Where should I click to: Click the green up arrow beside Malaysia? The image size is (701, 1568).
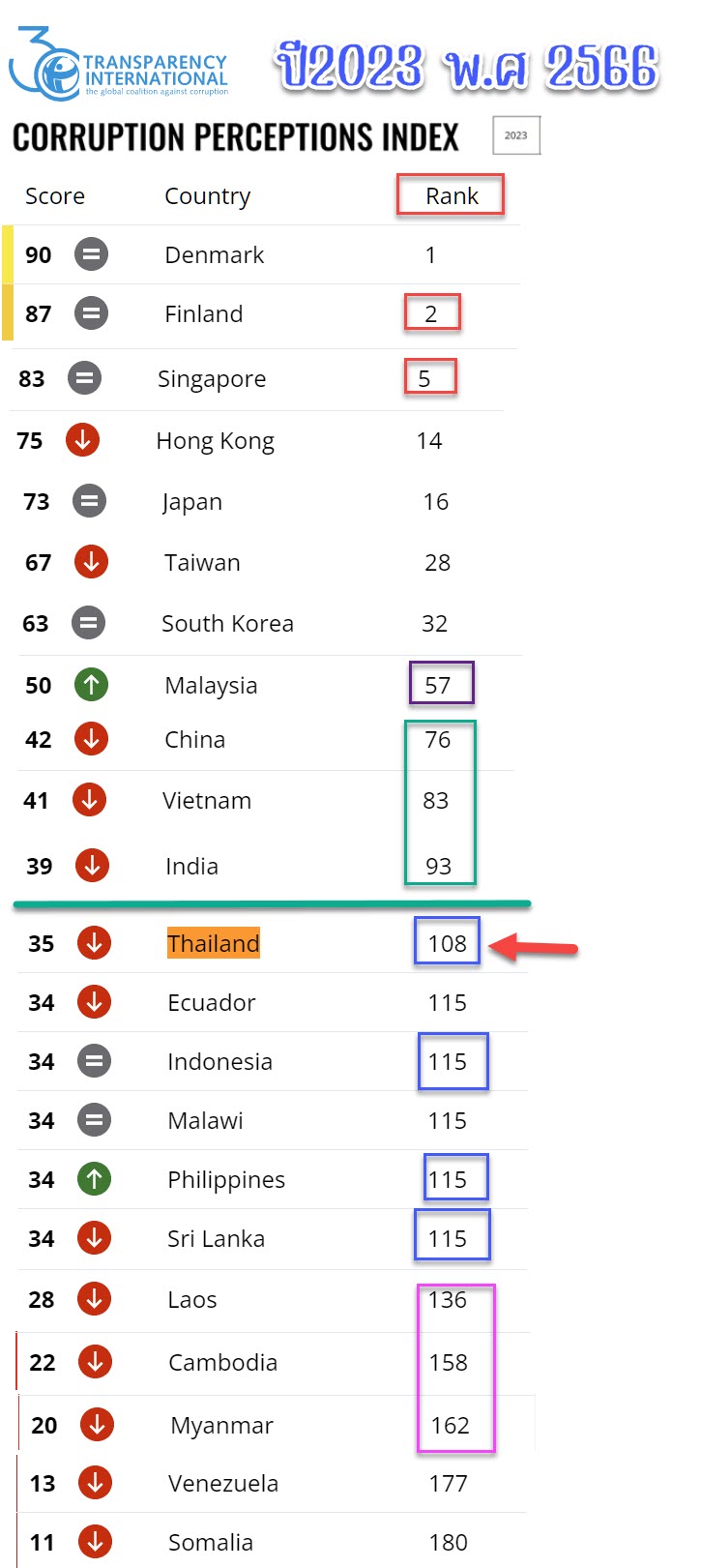coord(91,685)
